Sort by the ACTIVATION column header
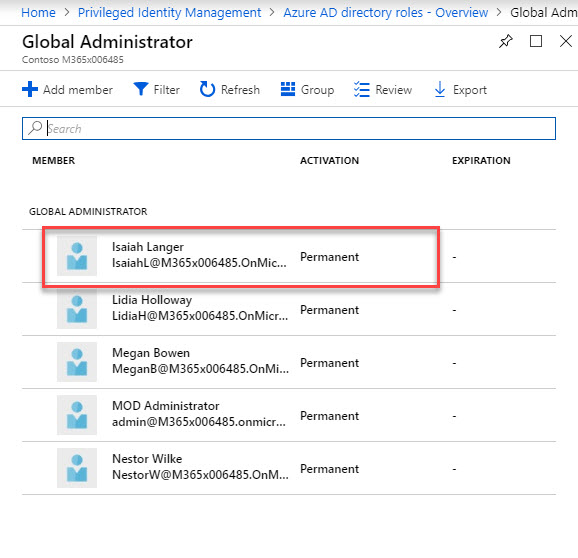The height and width of the screenshot is (558, 578). [x=329, y=161]
